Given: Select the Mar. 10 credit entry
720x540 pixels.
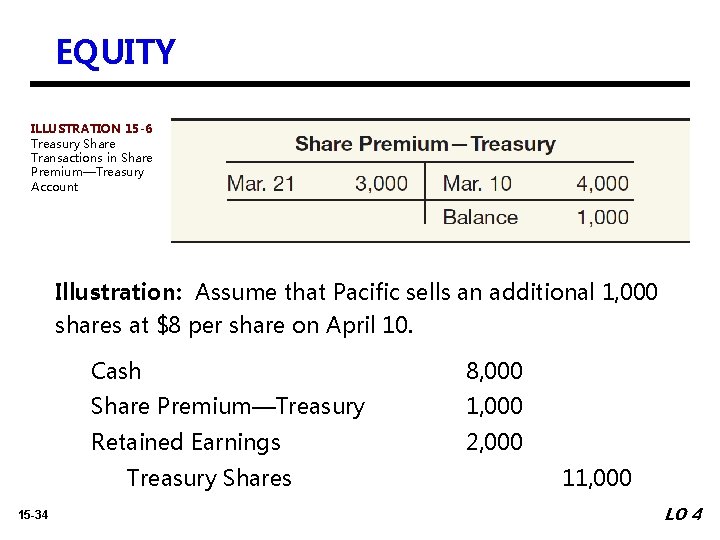Looking at the screenshot, I should (476, 183).
